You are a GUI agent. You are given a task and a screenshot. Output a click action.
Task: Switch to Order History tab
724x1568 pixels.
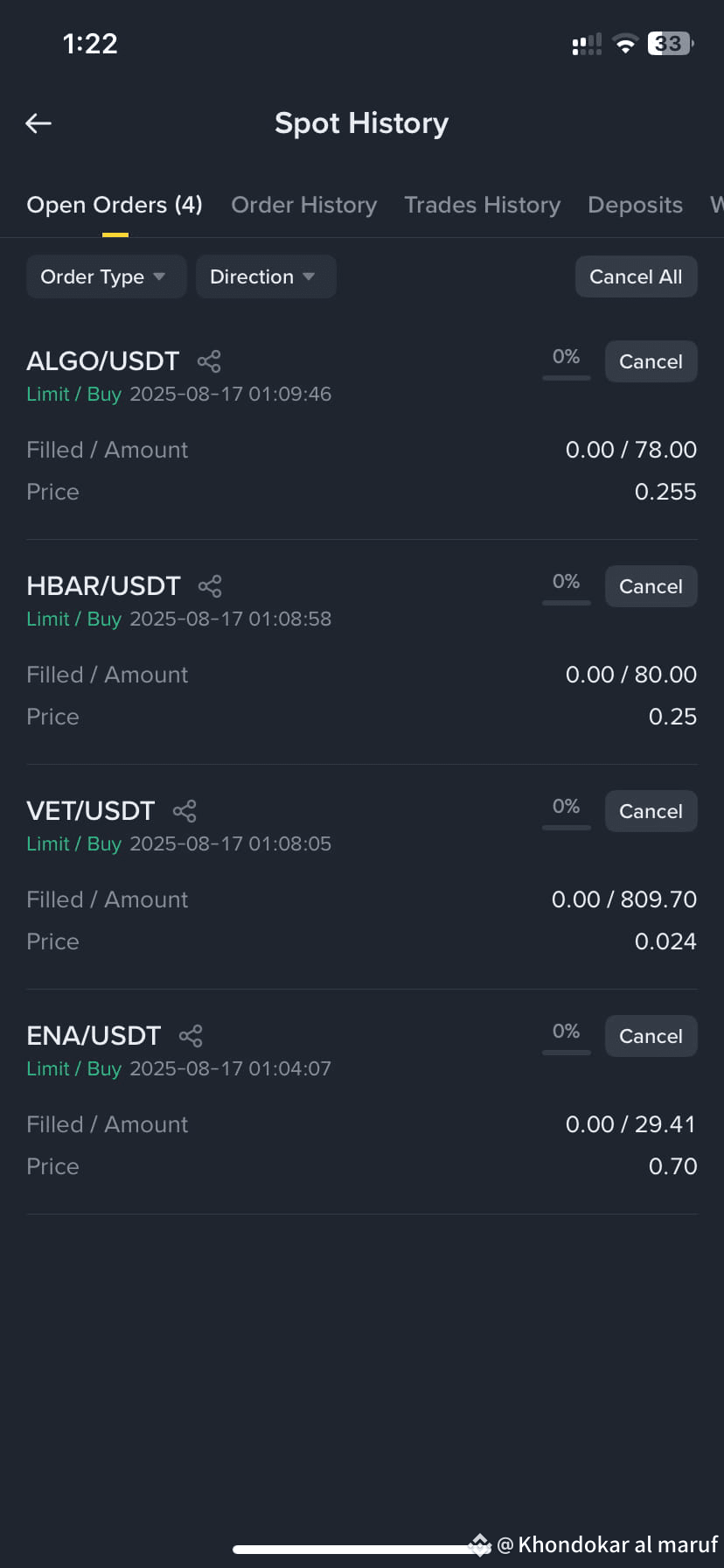303,205
